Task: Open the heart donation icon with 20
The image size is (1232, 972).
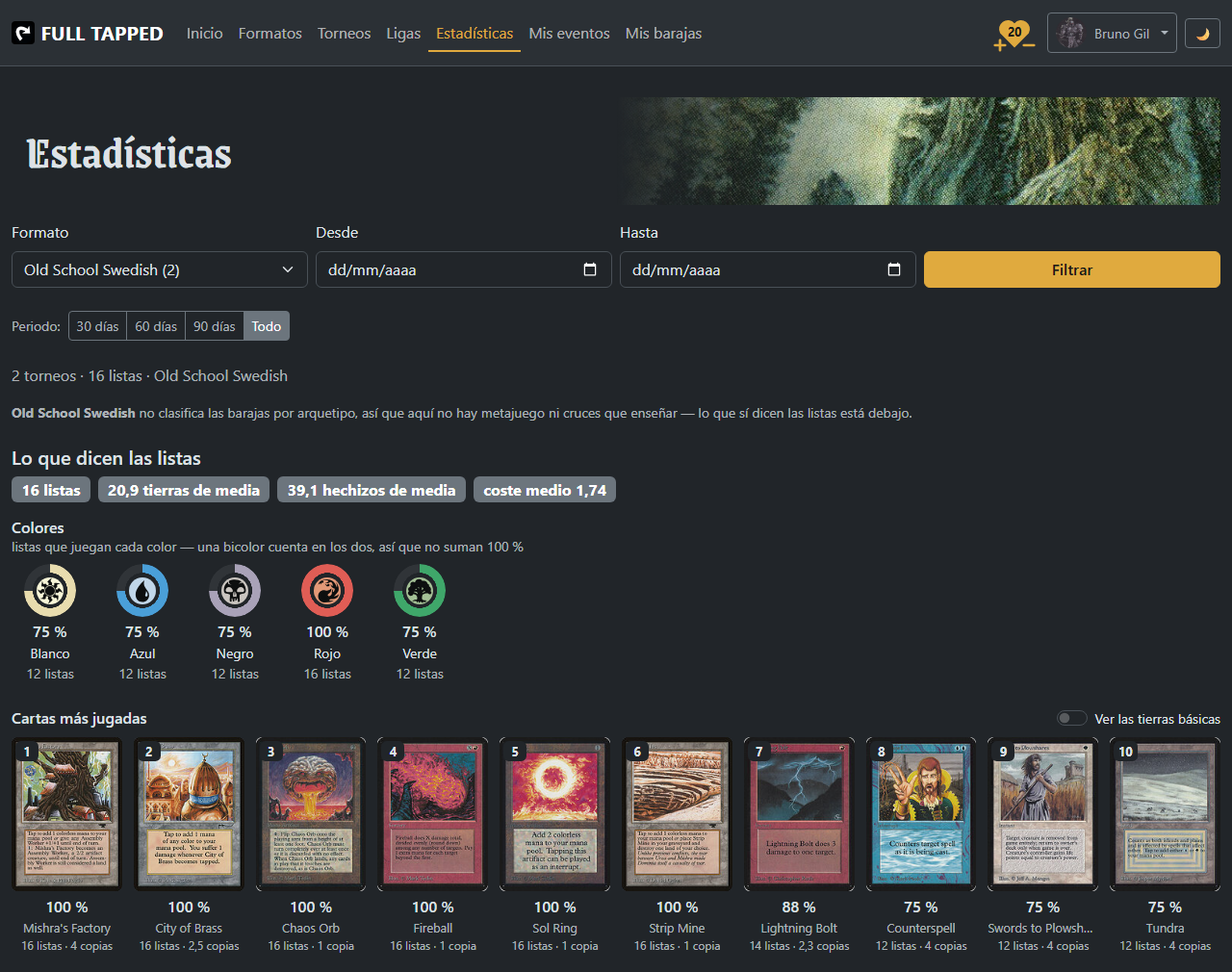Action: [1014, 34]
